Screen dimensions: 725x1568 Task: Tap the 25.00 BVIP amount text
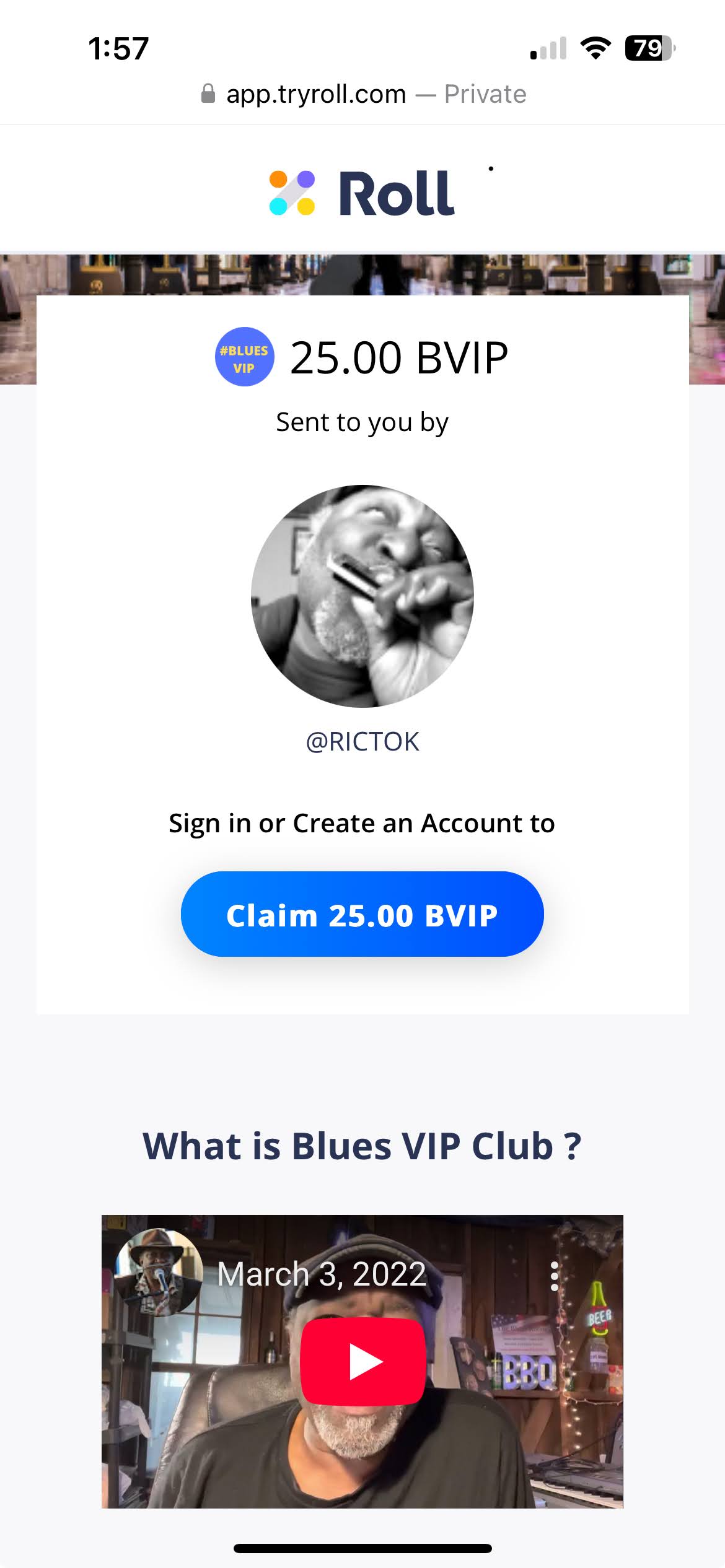pos(399,357)
